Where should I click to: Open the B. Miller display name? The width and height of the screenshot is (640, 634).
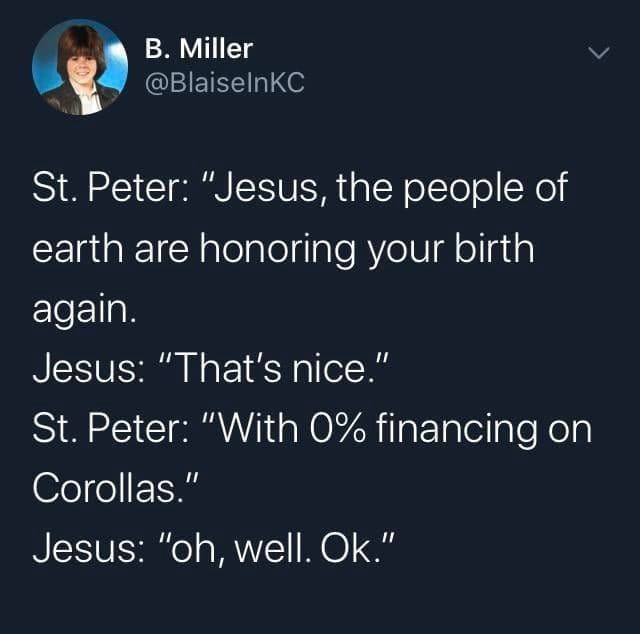(199, 47)
